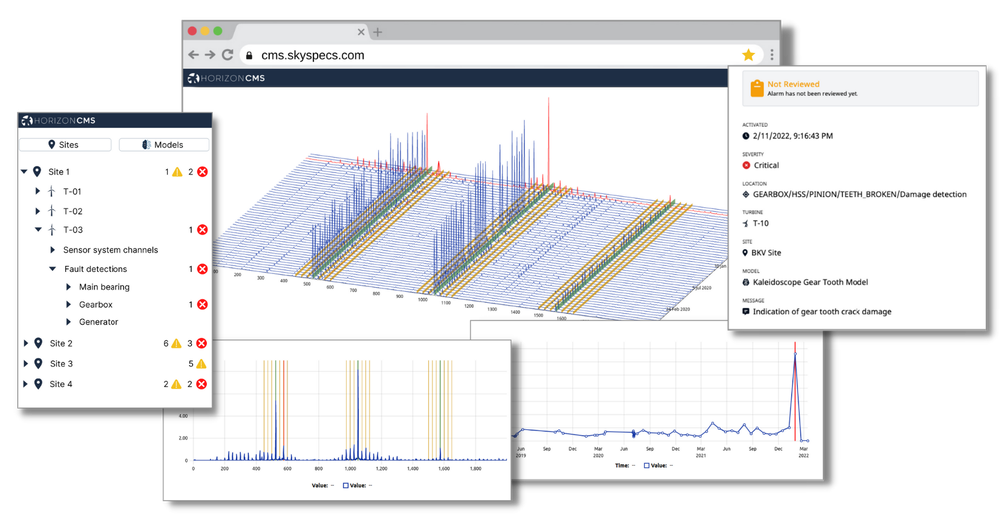Click Site 1 red critical icon
The height and width of the screenshot is (530, 1000).
(202, 172)
